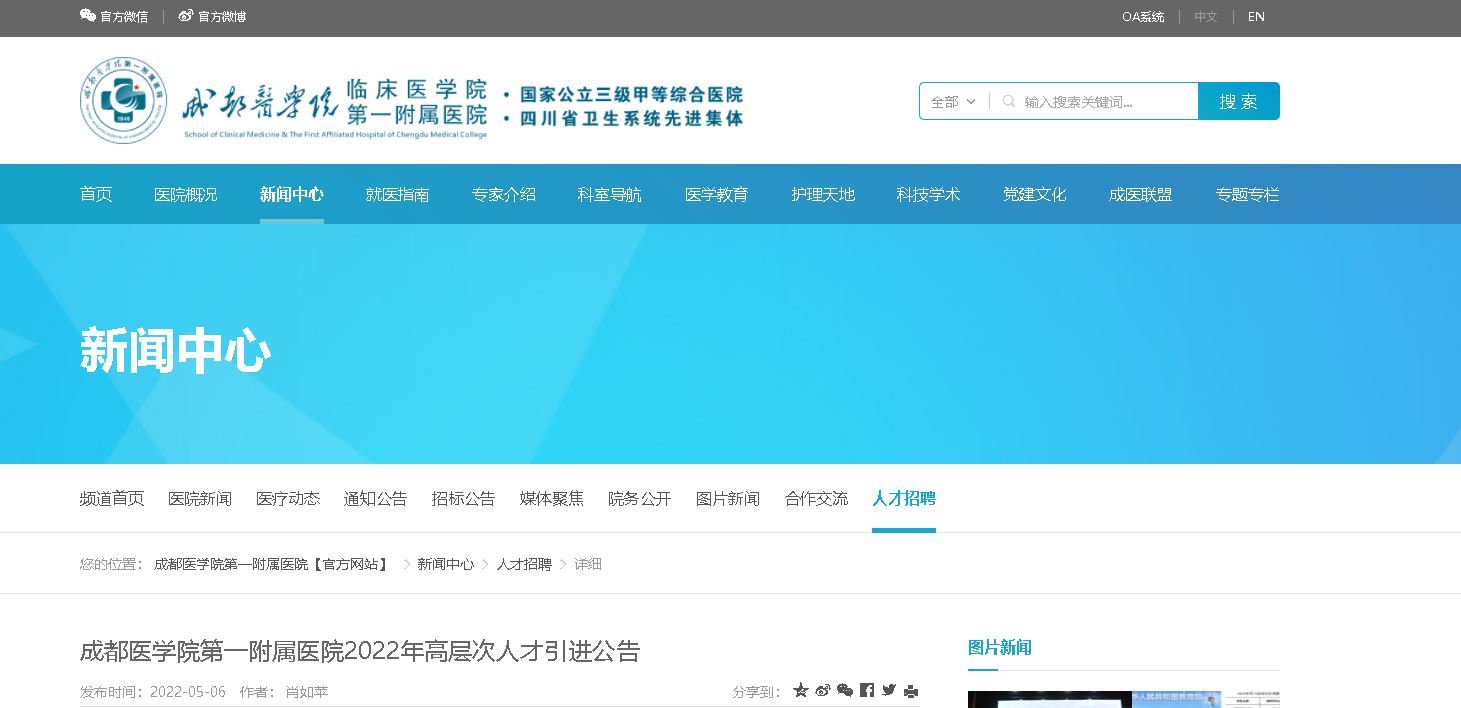Open 成医联盟 navigation item
This screenshot has width=1461, height=708.
pyautogui.click(x=1141, y=194)
